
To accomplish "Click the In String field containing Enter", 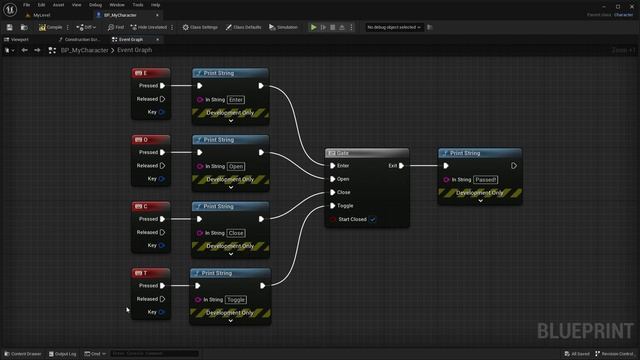I will [x=236, y=100].
